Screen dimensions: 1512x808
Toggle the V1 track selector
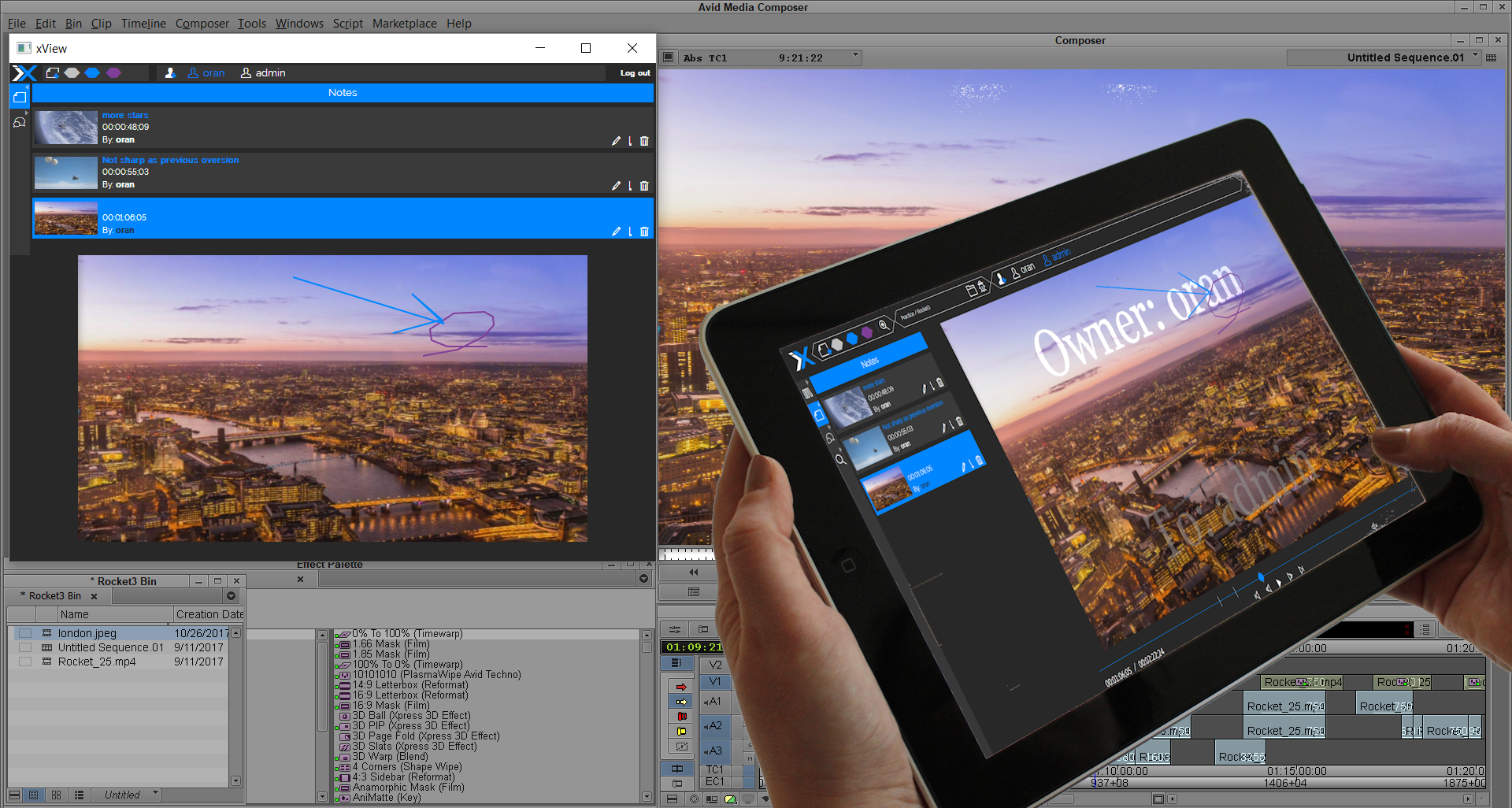click(715, 682)
